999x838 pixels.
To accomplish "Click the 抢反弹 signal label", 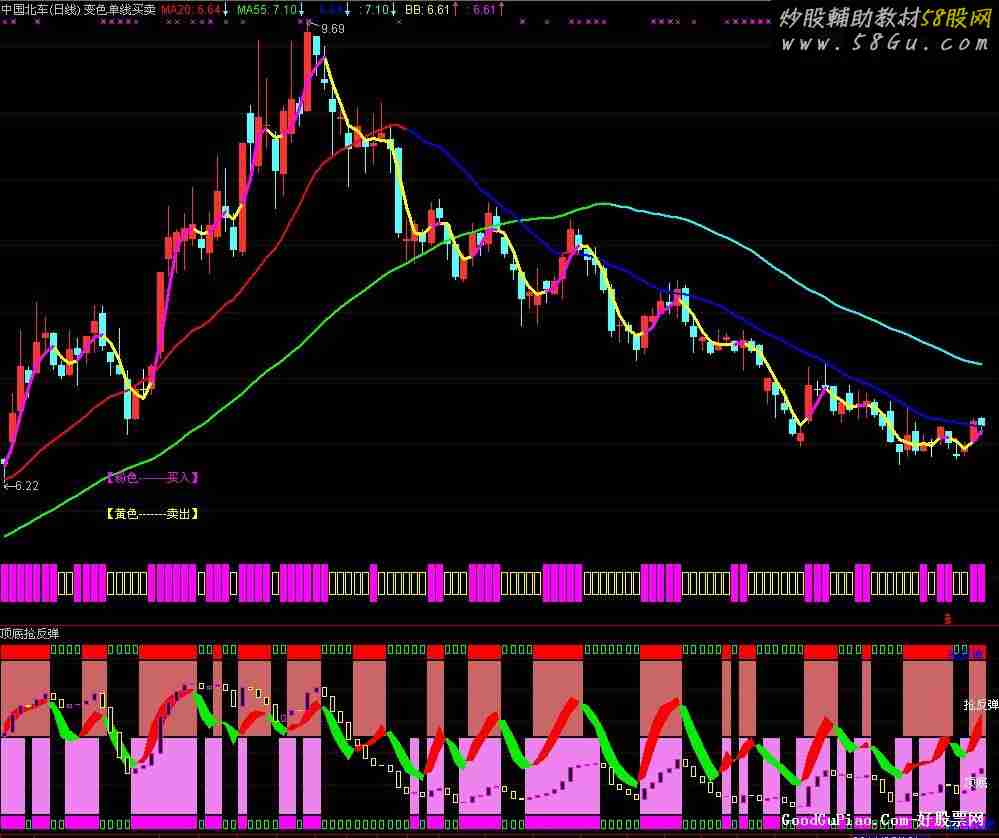I will point(980,705).
